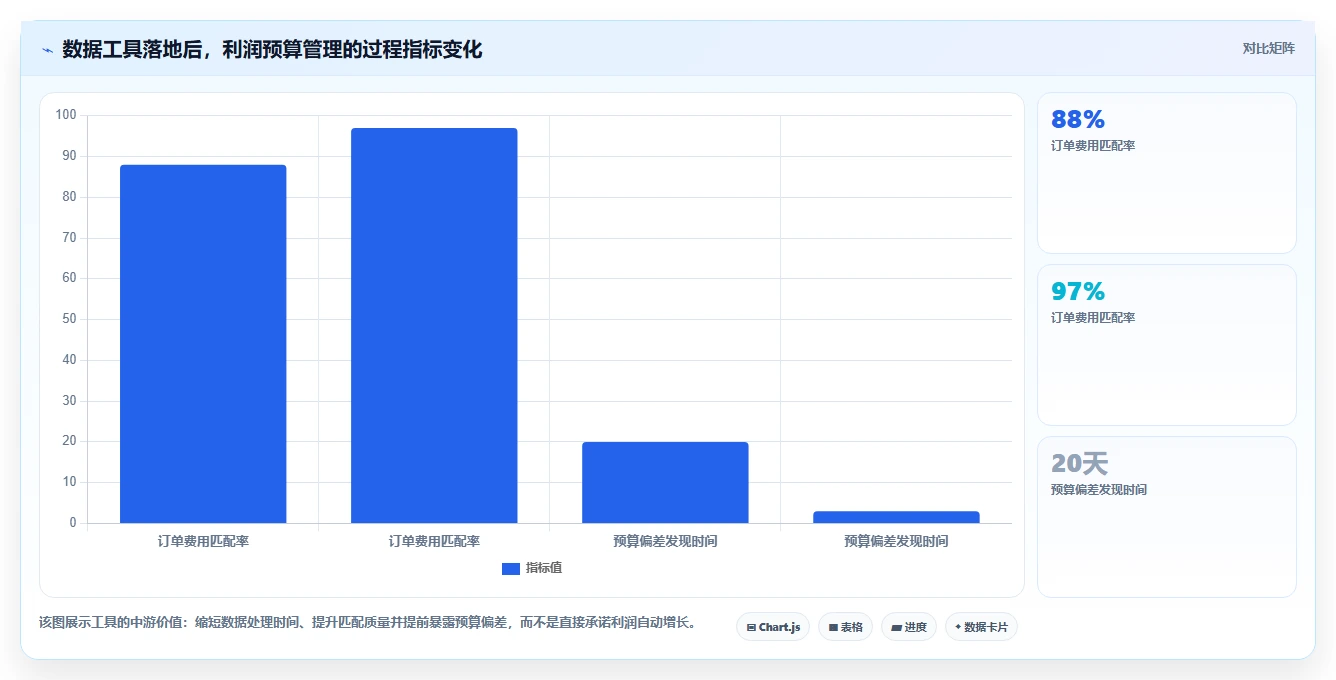Click the 订单费用匹配率 caption under 97%
Viewport: 1336px width, 680px height.
pyautogui.click(x=1093, y=318)
